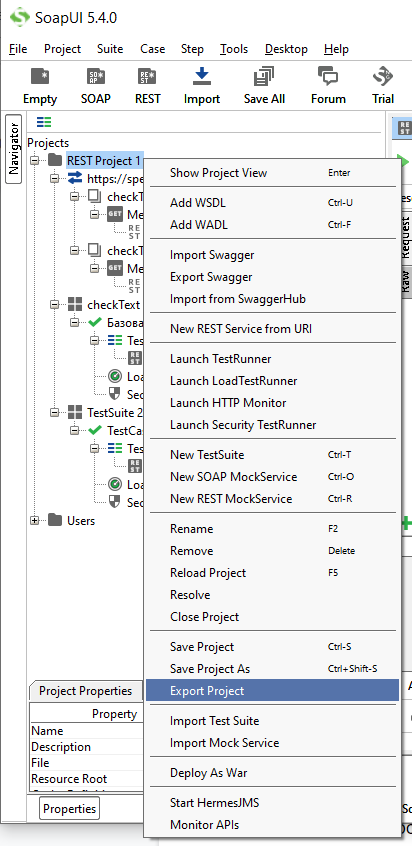Click the test steps icon under TestCa
Viewport: 412px width, 846px height.
click(115, 448)
